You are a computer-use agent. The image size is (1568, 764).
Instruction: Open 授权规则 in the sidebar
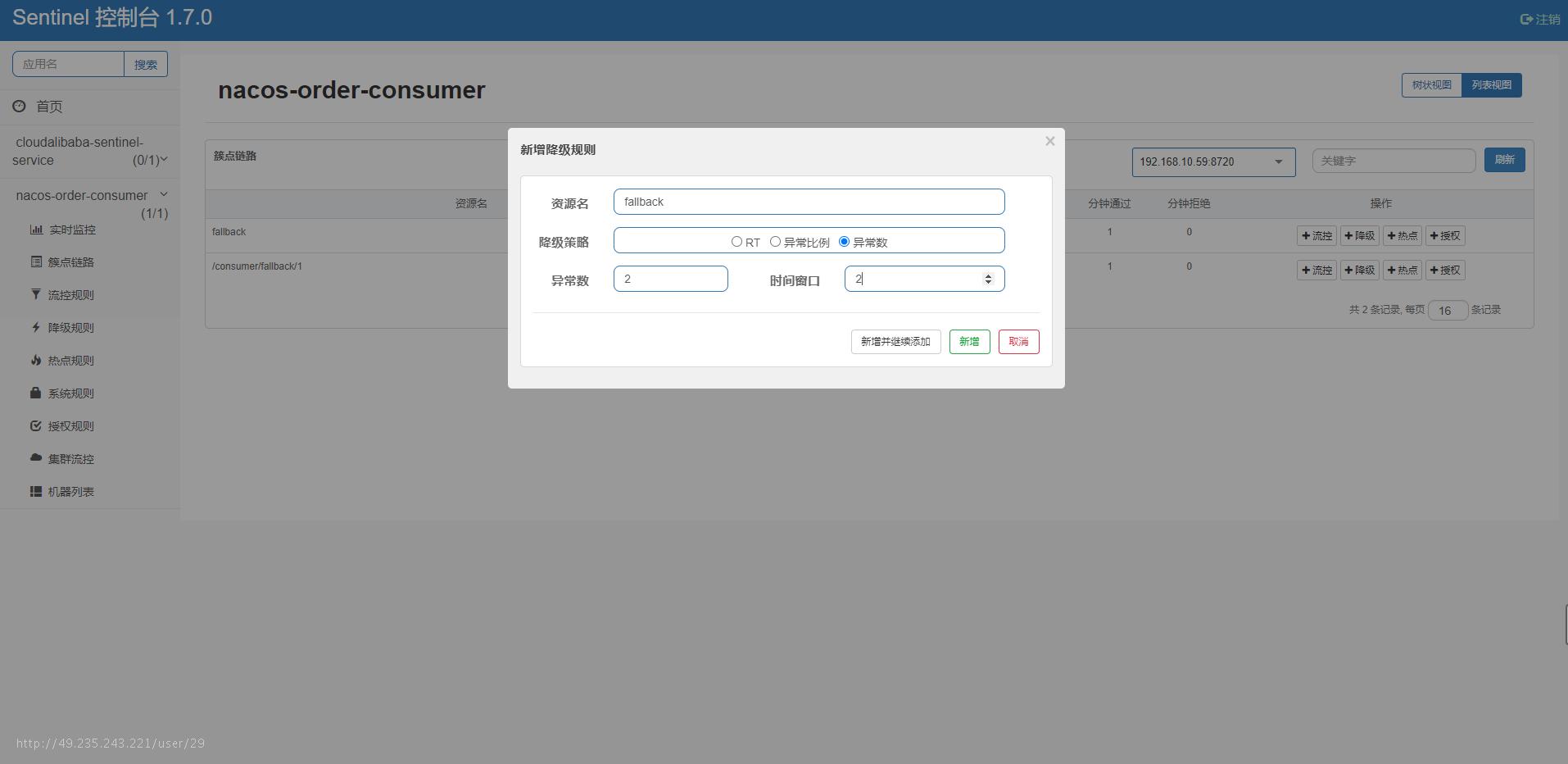[x=70, y=426]
